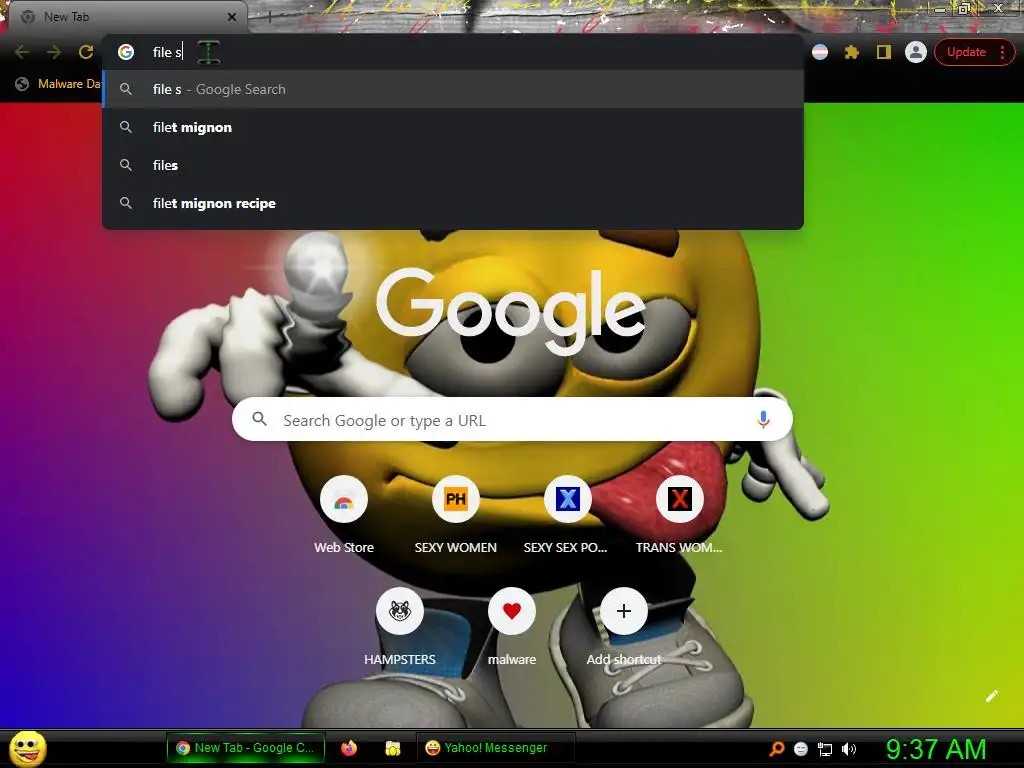Open the volume speaker tray icon

tap(849, 749)
